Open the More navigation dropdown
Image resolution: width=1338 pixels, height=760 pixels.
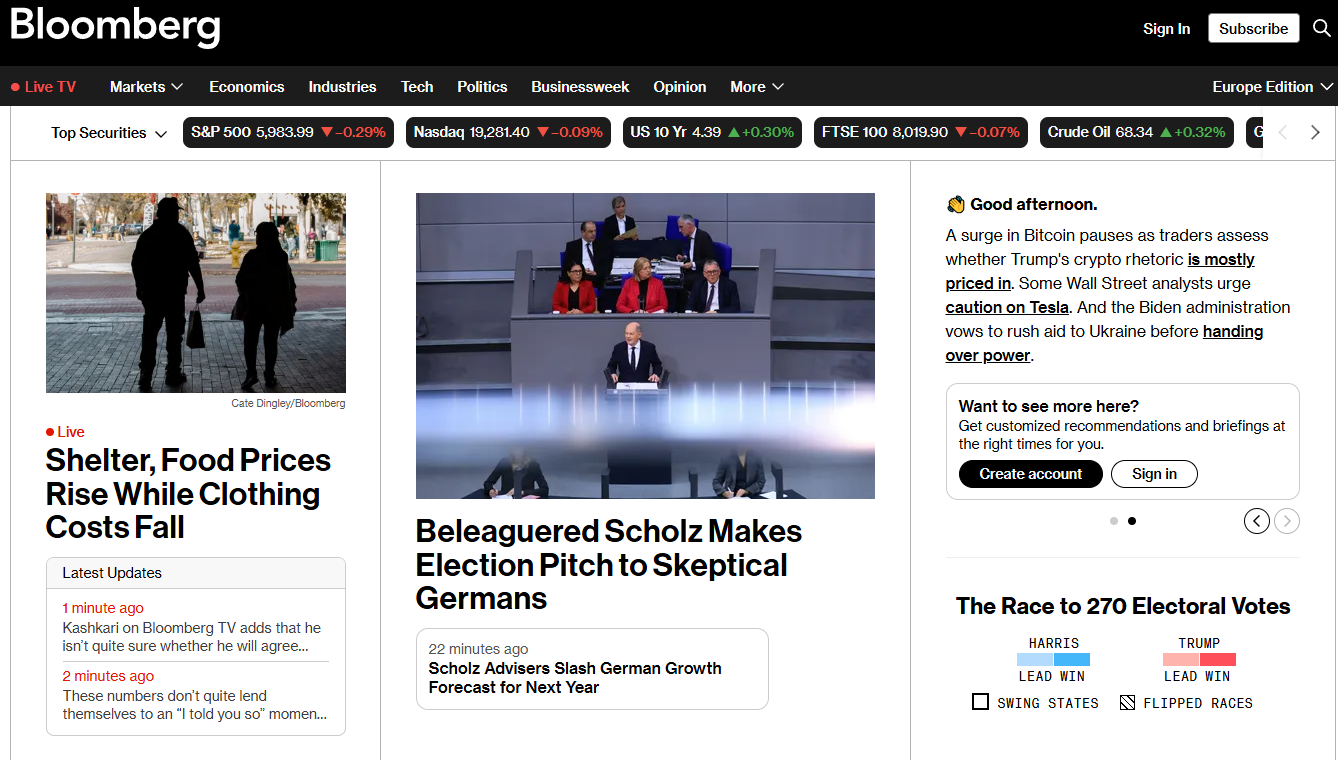[x=757, y=87]
